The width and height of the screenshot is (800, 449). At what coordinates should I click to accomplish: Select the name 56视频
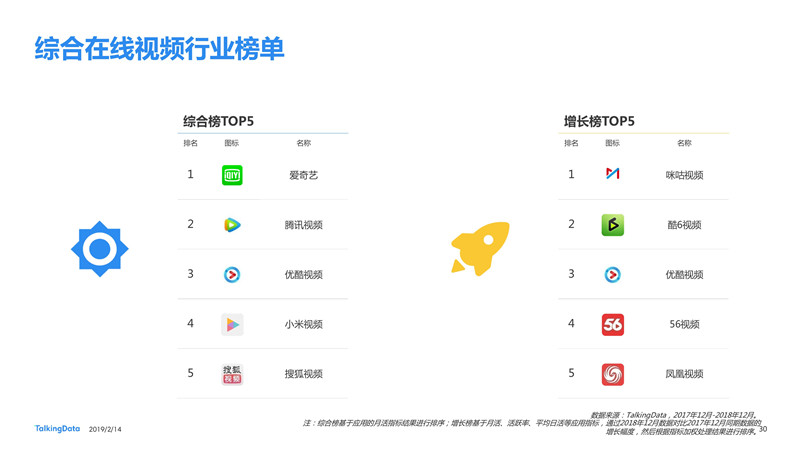(x=684, y=325)
